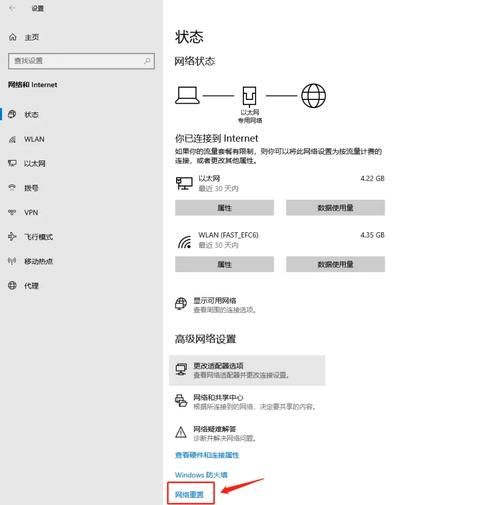Open 查看硬件和连接属性 link
Image resolution: width=500 pixels, height=505 pixels.
pos(207,455)
